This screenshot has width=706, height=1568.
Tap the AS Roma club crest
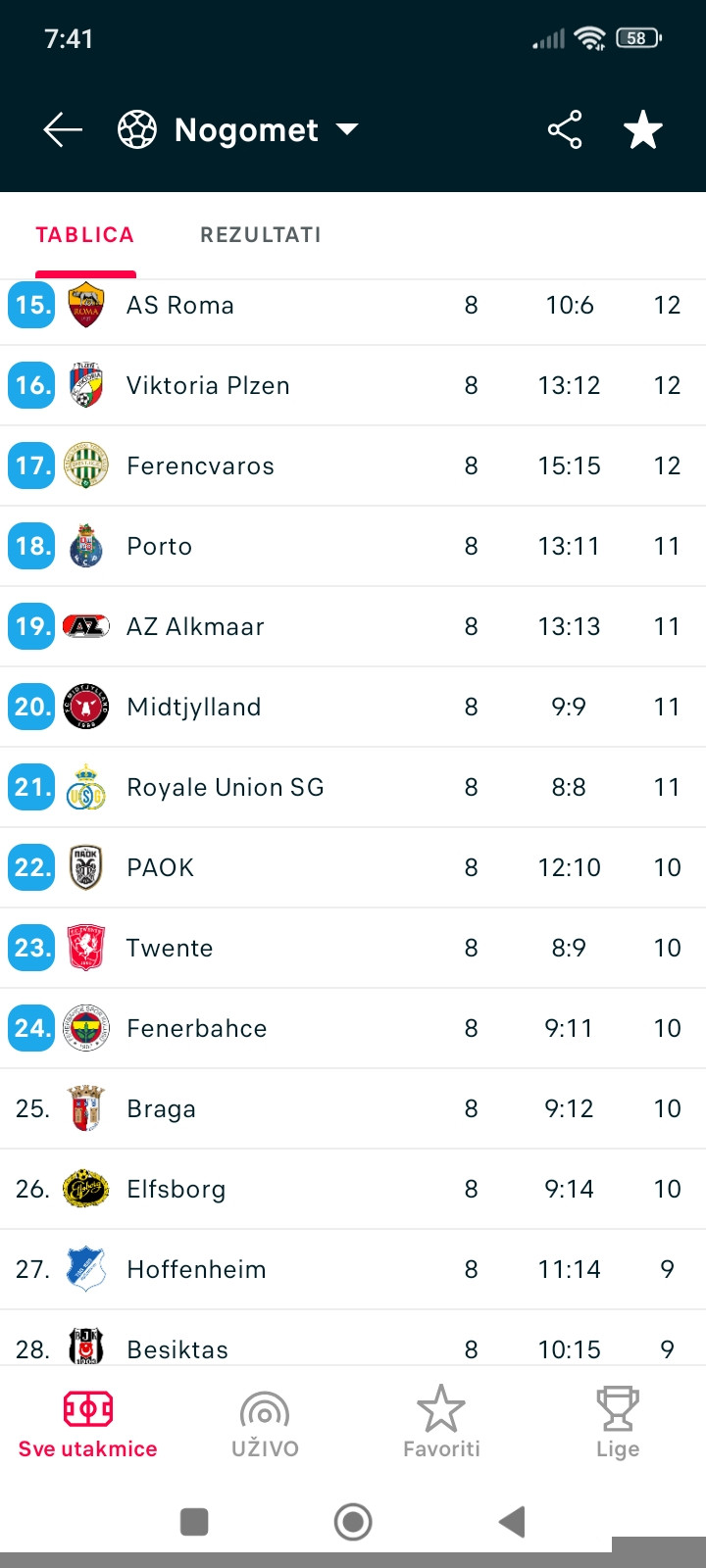pos(86,305)
